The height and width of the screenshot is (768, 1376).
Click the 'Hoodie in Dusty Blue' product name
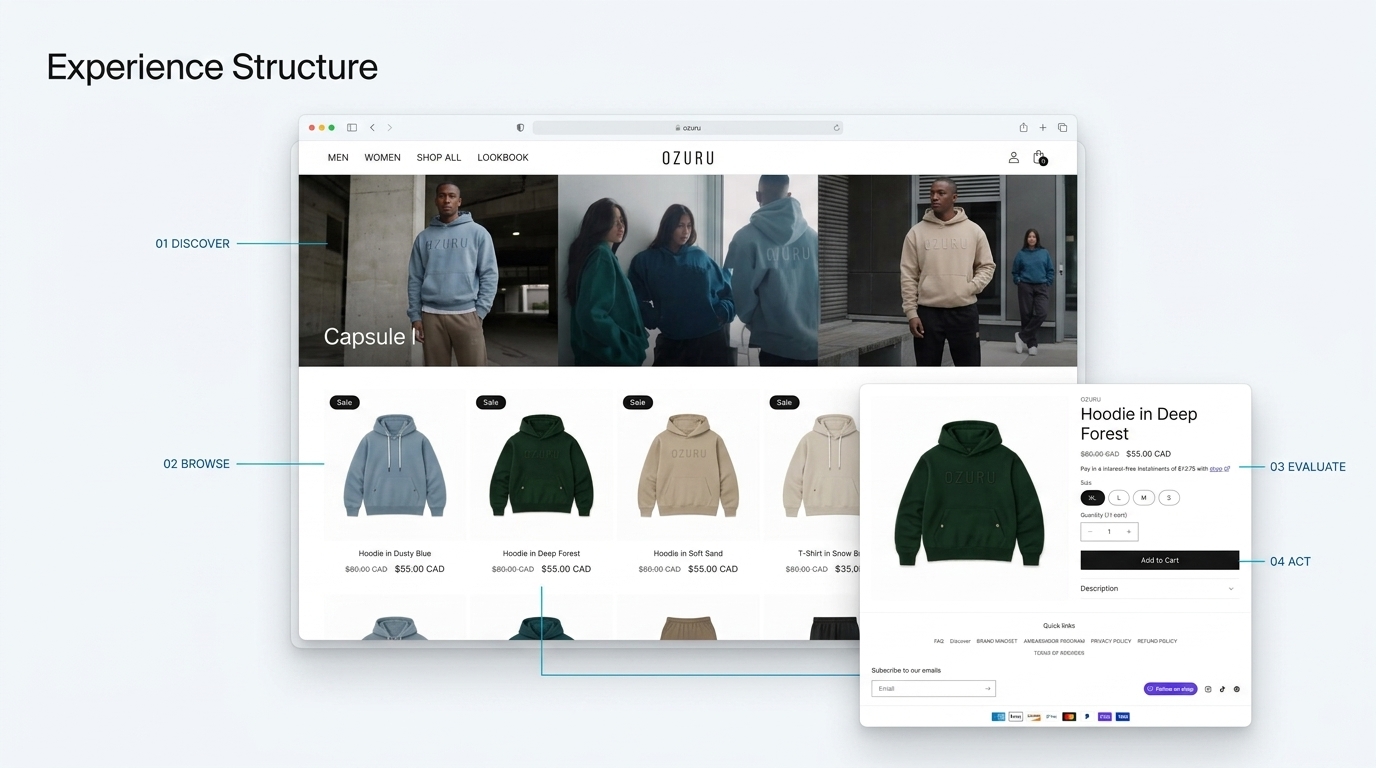(x=395, y=553)
